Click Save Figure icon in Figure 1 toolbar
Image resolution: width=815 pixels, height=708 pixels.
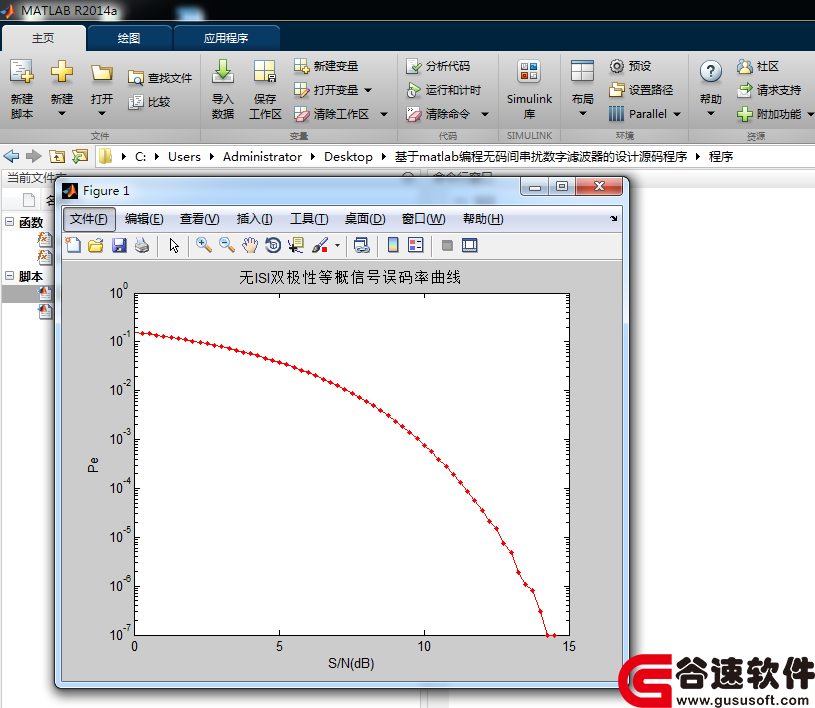click(x=119, y=245)
